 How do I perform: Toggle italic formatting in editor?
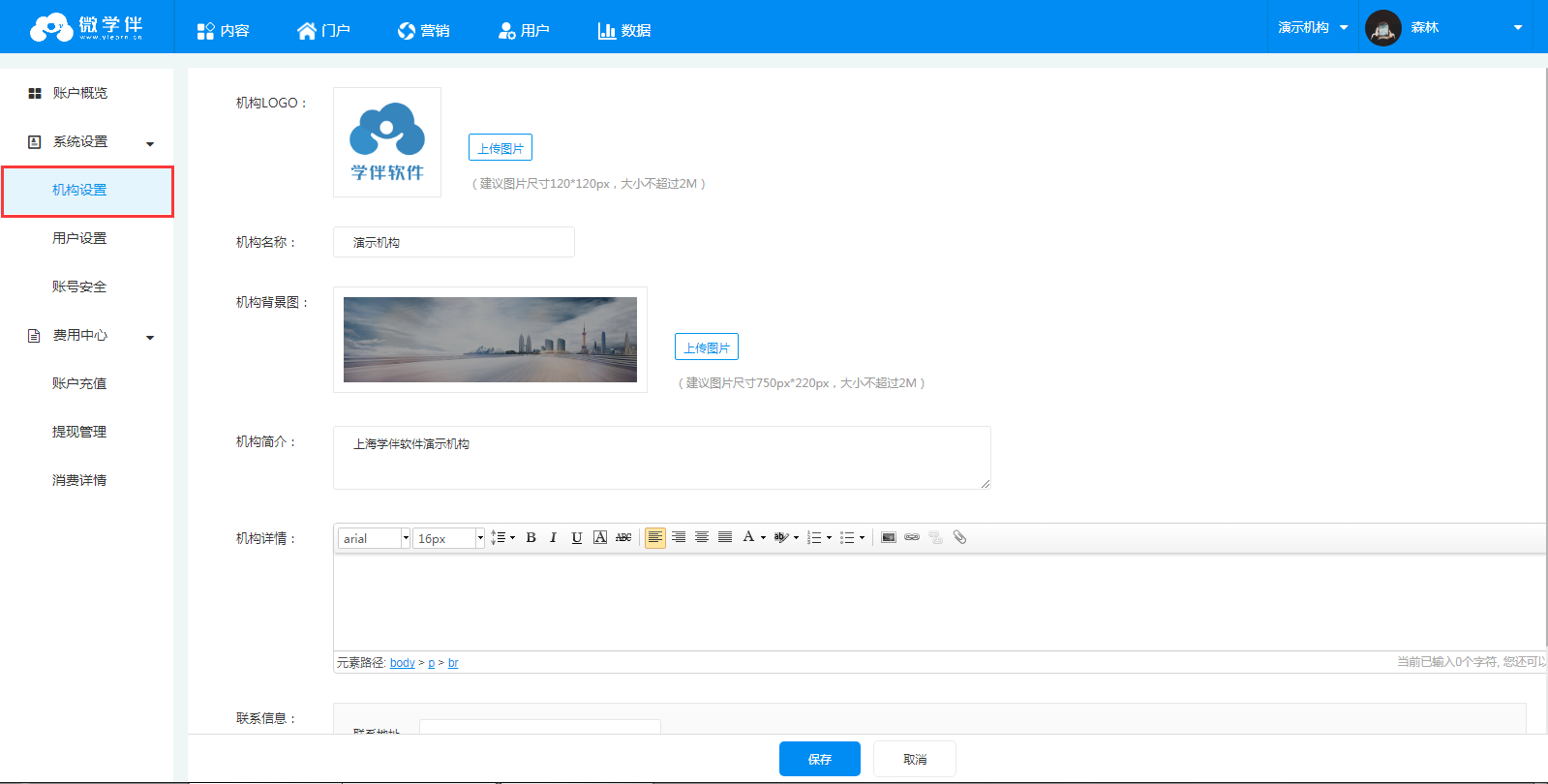(x=553, y=537)
